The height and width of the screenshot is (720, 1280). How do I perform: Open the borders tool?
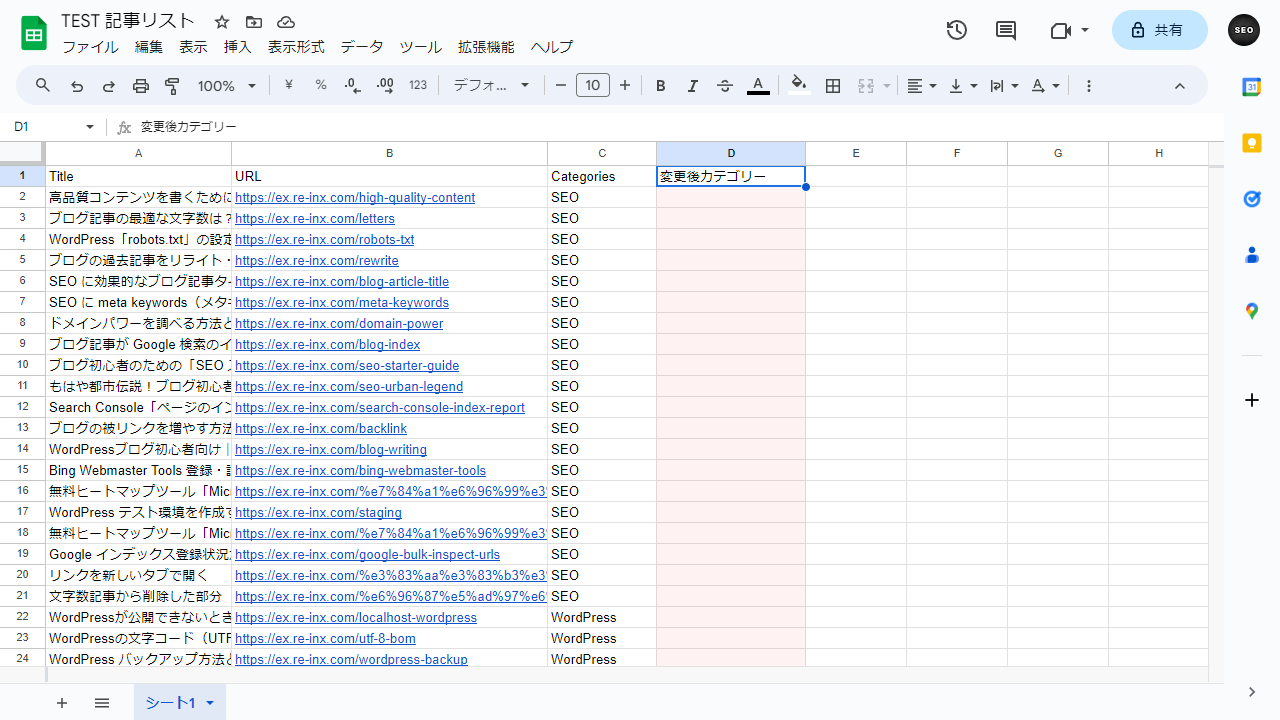point(833,86)
